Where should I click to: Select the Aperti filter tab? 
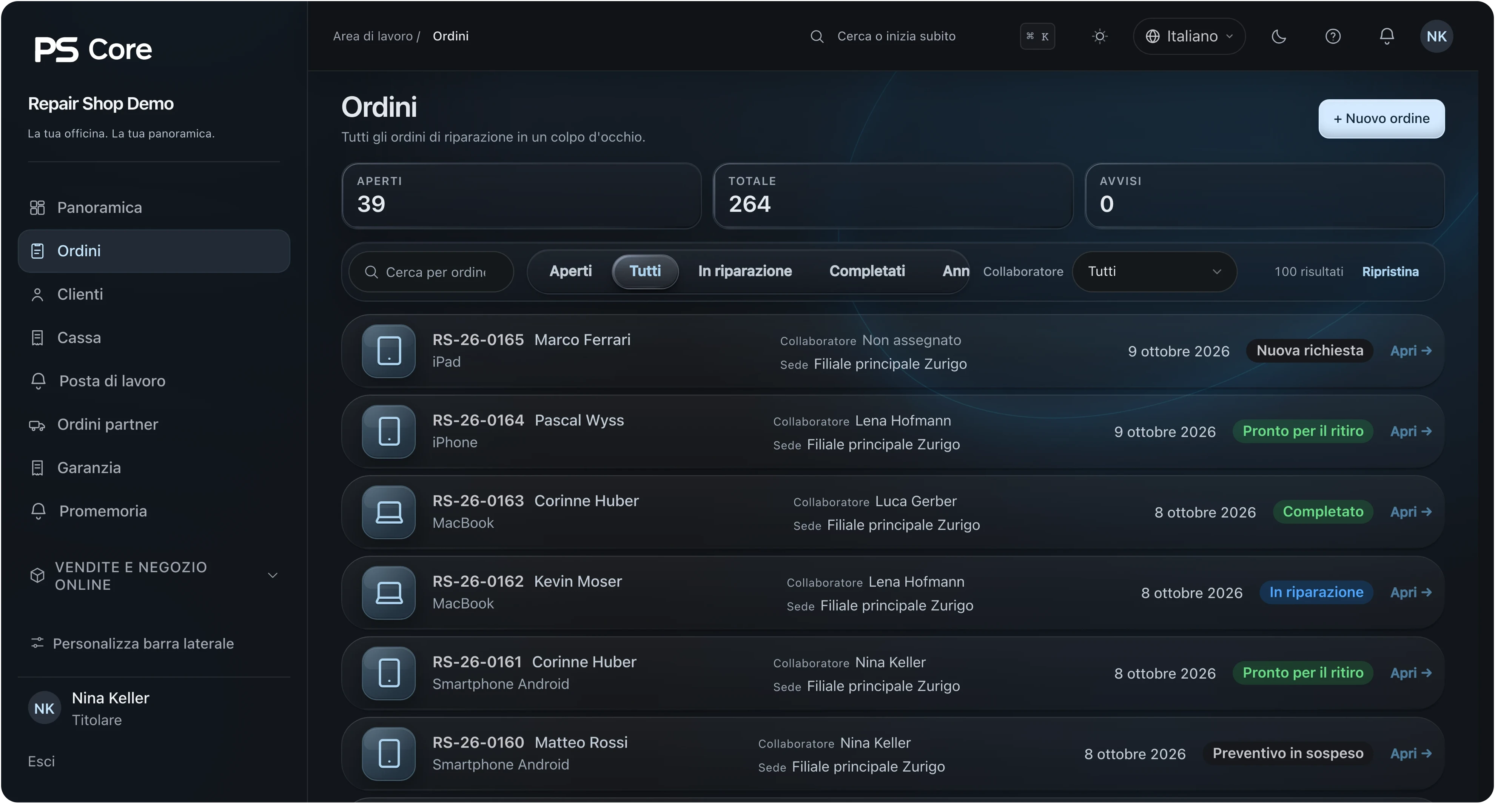point(570,271)
